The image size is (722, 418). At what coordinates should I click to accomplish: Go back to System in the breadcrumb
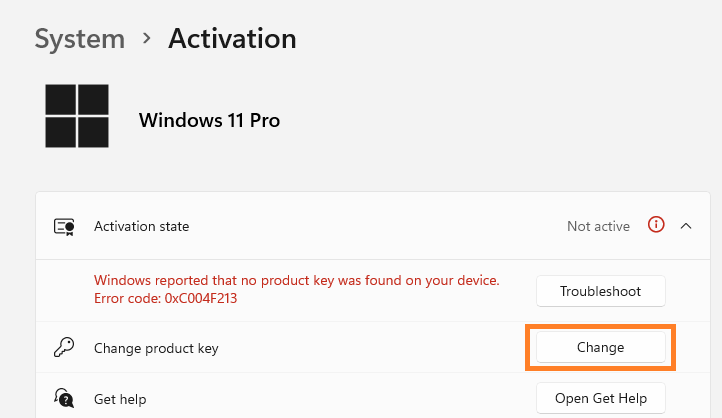(x=80, y=39)
